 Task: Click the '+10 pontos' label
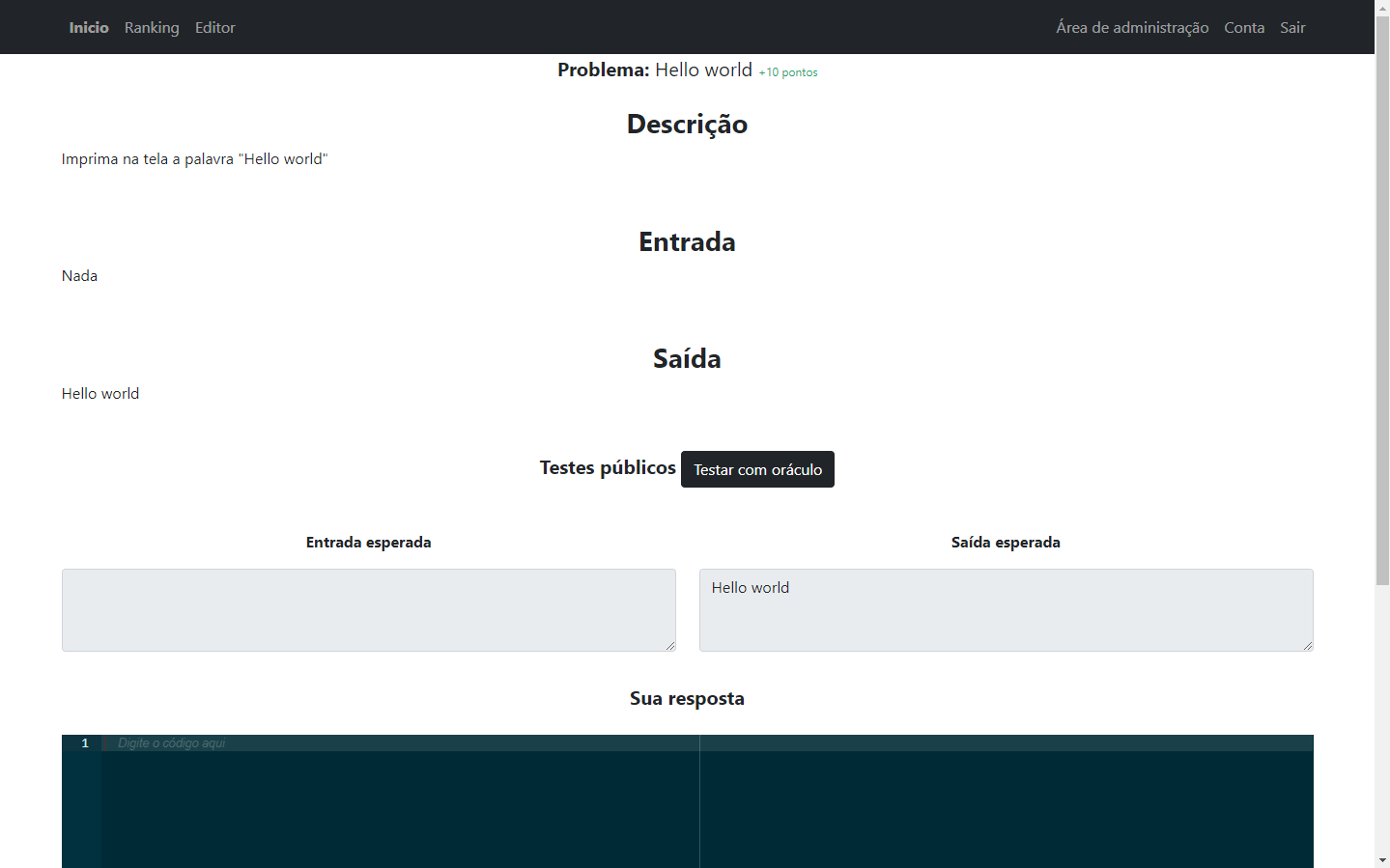coord(788,72)
